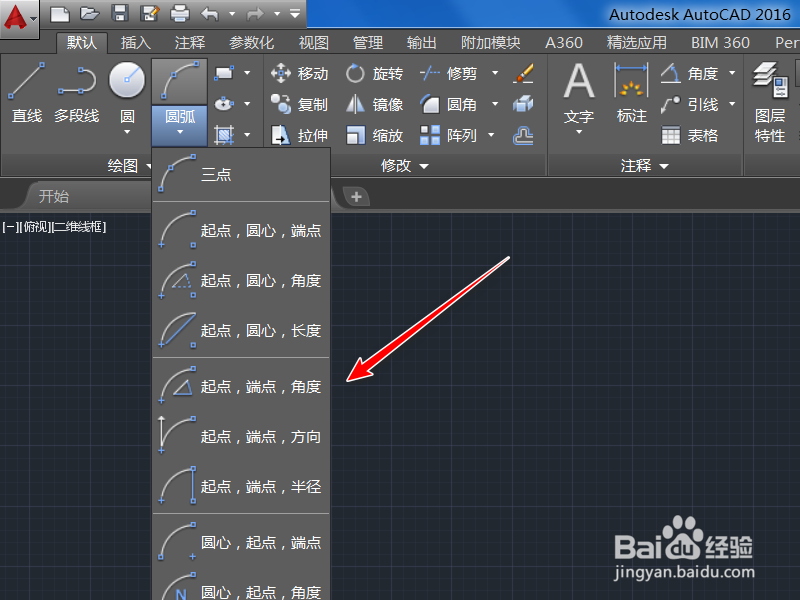Customize the quick access toolbar dropdown

(x=295, y=14)
